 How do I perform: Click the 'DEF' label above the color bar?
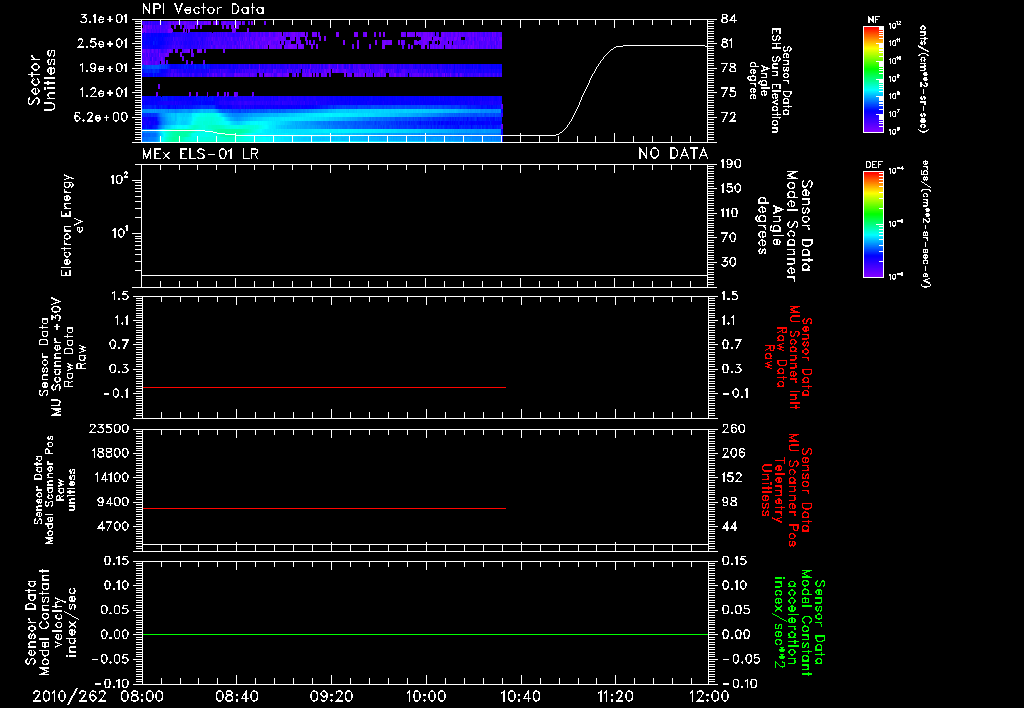click(x=873, y=165)
